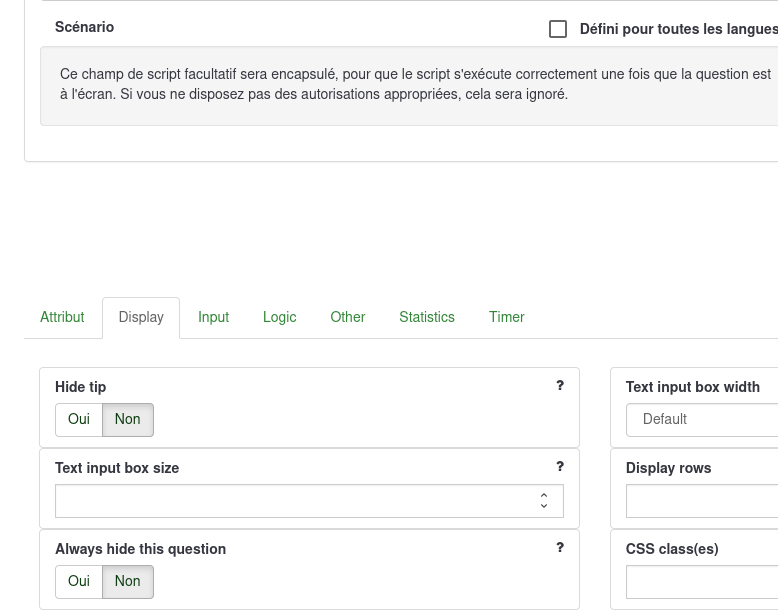The height and width of the screenshot is (612, 778).
Task: Open the Input tab
Action: 213,317
